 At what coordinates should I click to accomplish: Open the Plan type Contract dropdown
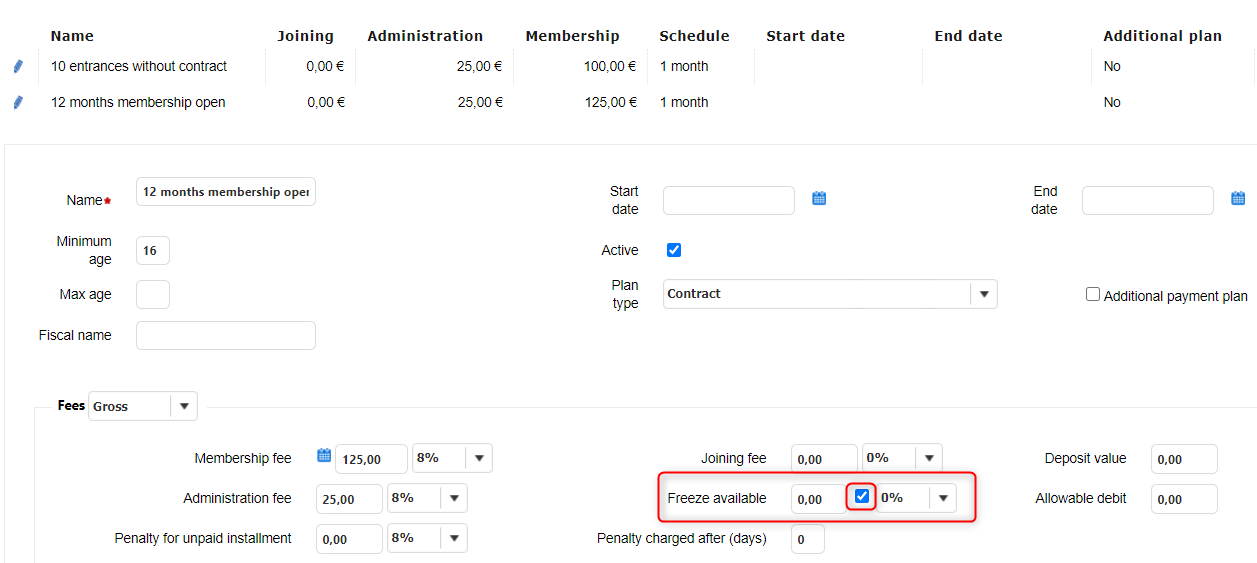(984, 294)
